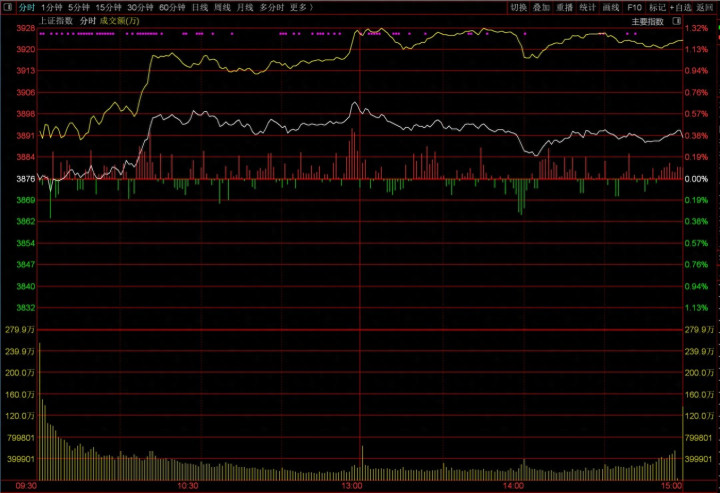Image resolution: width=720 pixels, height=493 pixels.
Task: Select the 60分钟 period tab
Action: 172,7
